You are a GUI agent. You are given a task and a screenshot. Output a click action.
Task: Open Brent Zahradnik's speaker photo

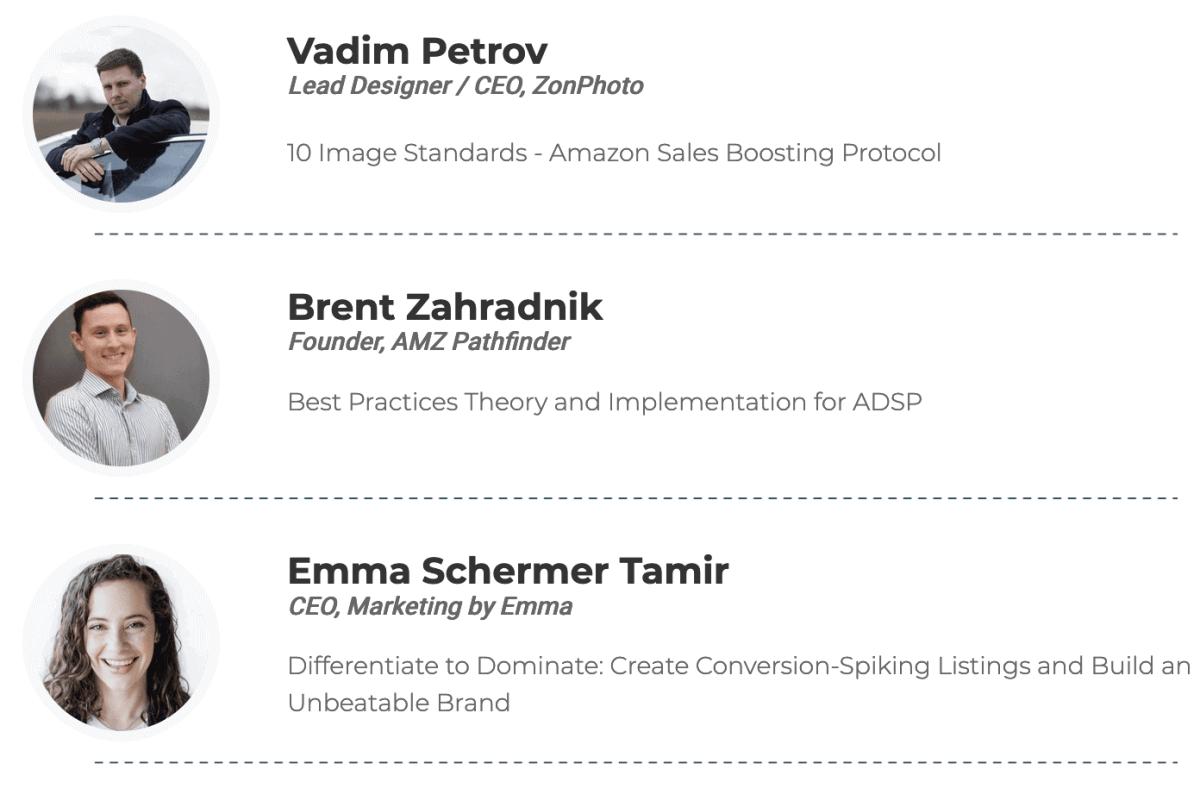tap(121, 378)
